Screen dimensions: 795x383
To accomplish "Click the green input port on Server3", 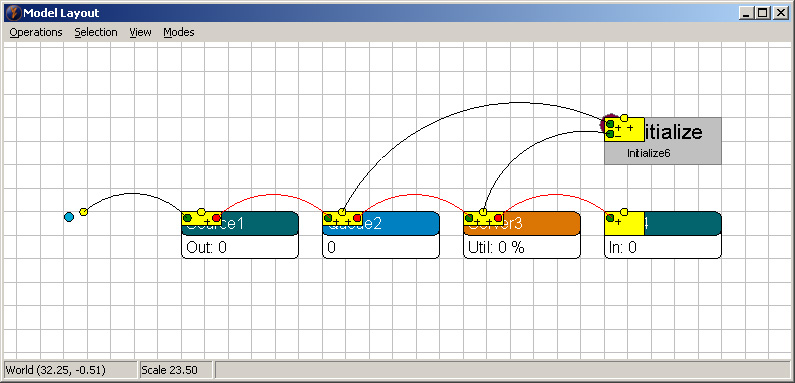I will click(469, 218).
